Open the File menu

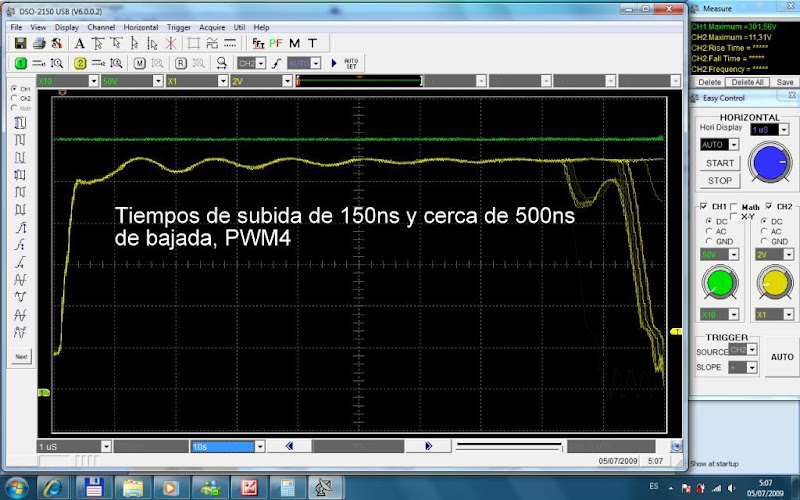pyautogui.click(x=16, y=27)
